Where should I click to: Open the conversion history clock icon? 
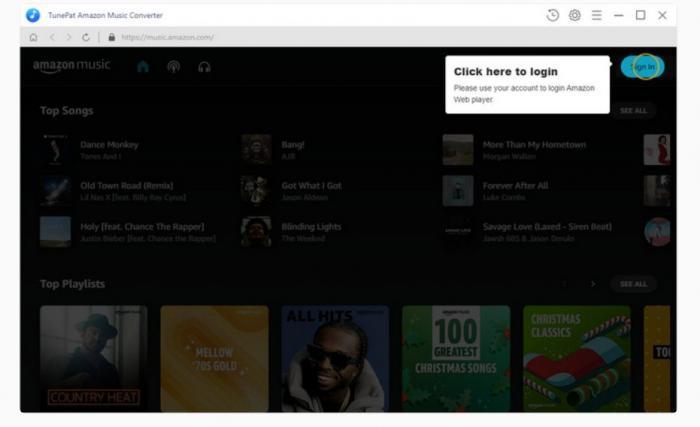click(552, 15)
